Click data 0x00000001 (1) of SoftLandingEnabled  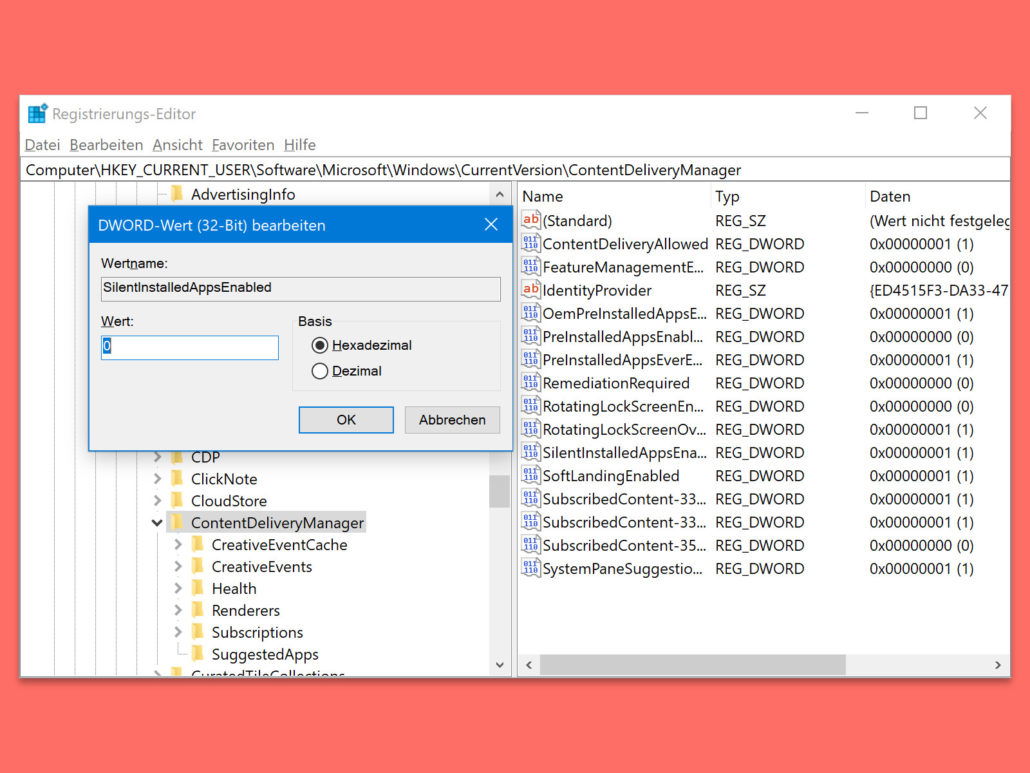click(921, 475)
